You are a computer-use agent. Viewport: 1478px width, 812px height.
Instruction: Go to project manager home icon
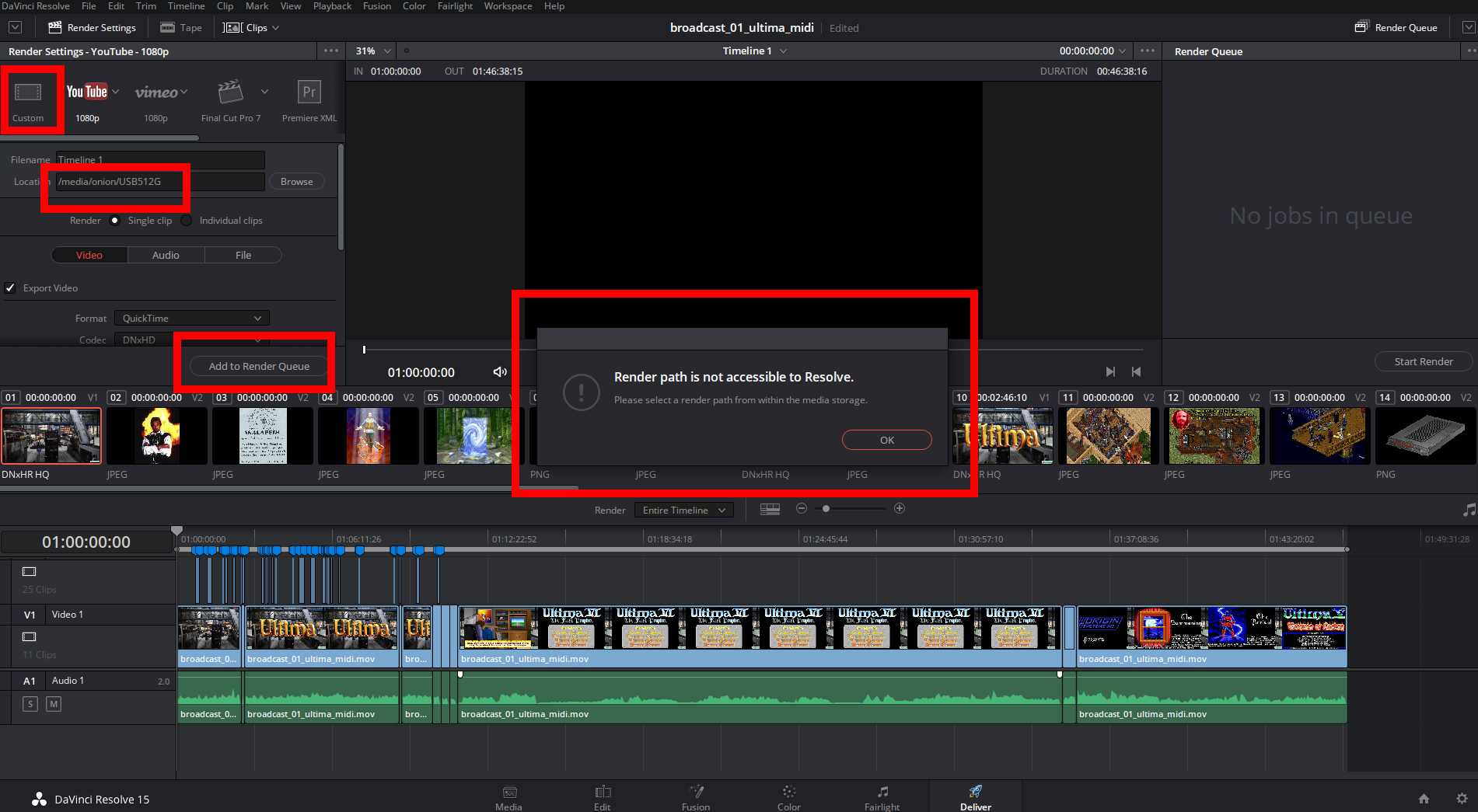coord(1424,798)
